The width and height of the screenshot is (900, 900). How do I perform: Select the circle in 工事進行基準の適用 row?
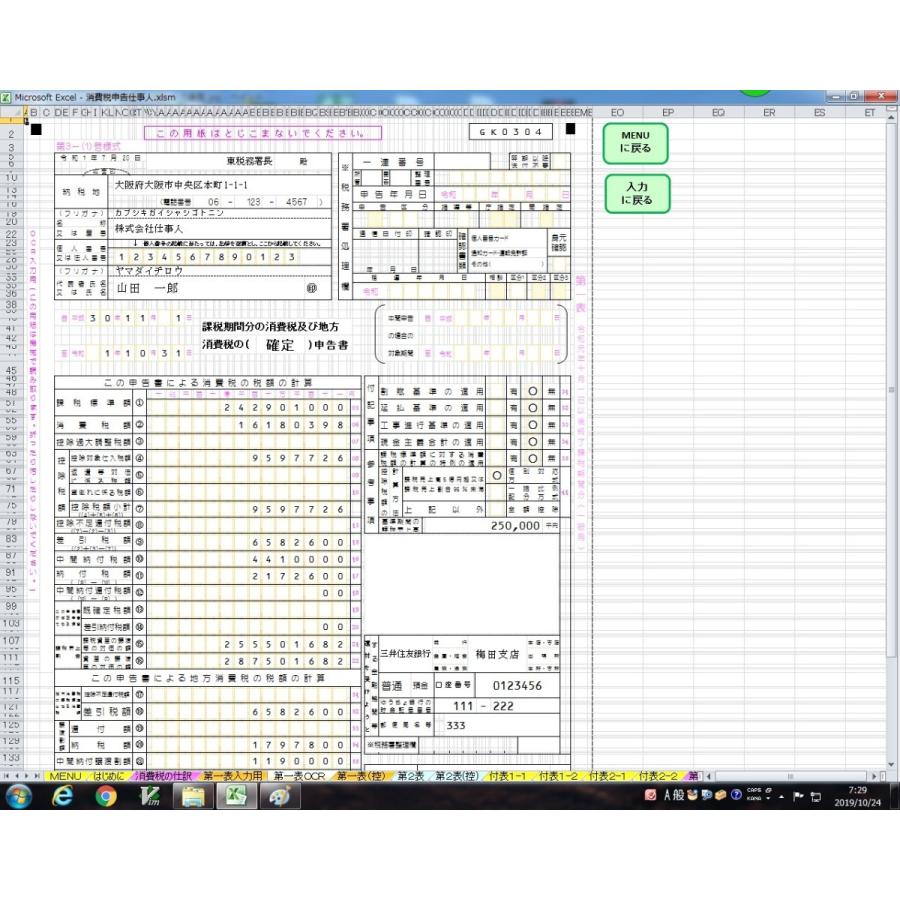[x=533, y=427]
